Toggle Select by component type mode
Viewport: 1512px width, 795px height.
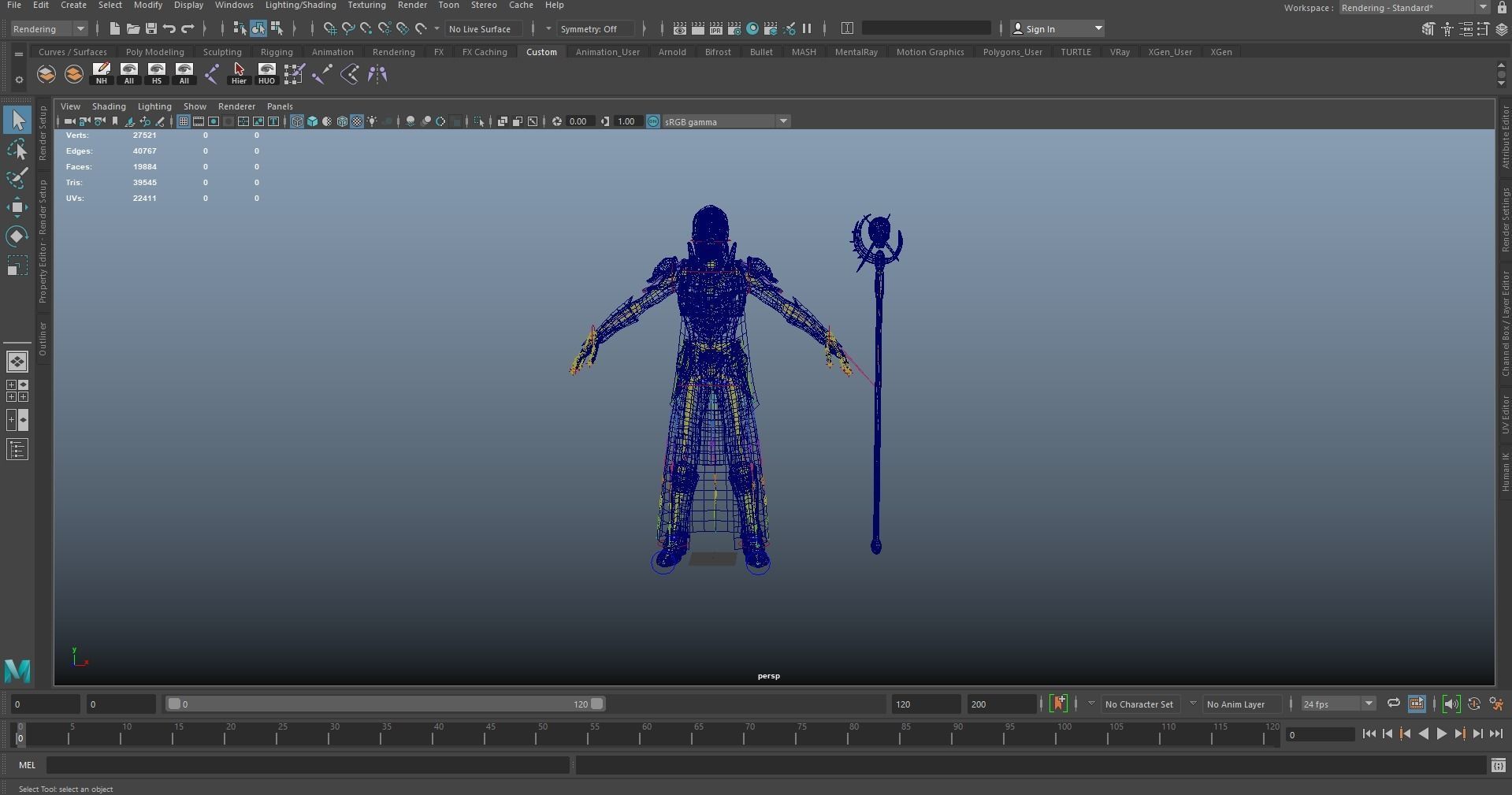(277, 29)
